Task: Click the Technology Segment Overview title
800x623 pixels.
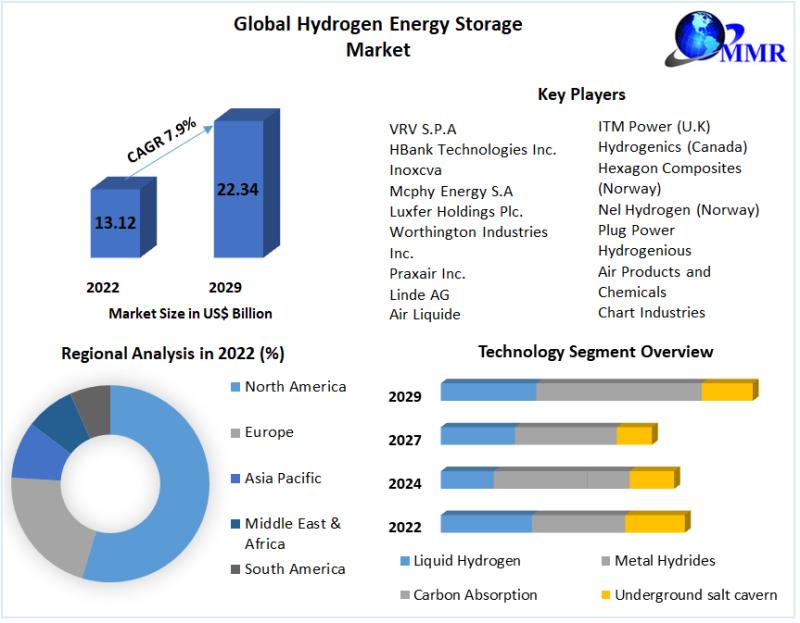Action: 595,351
